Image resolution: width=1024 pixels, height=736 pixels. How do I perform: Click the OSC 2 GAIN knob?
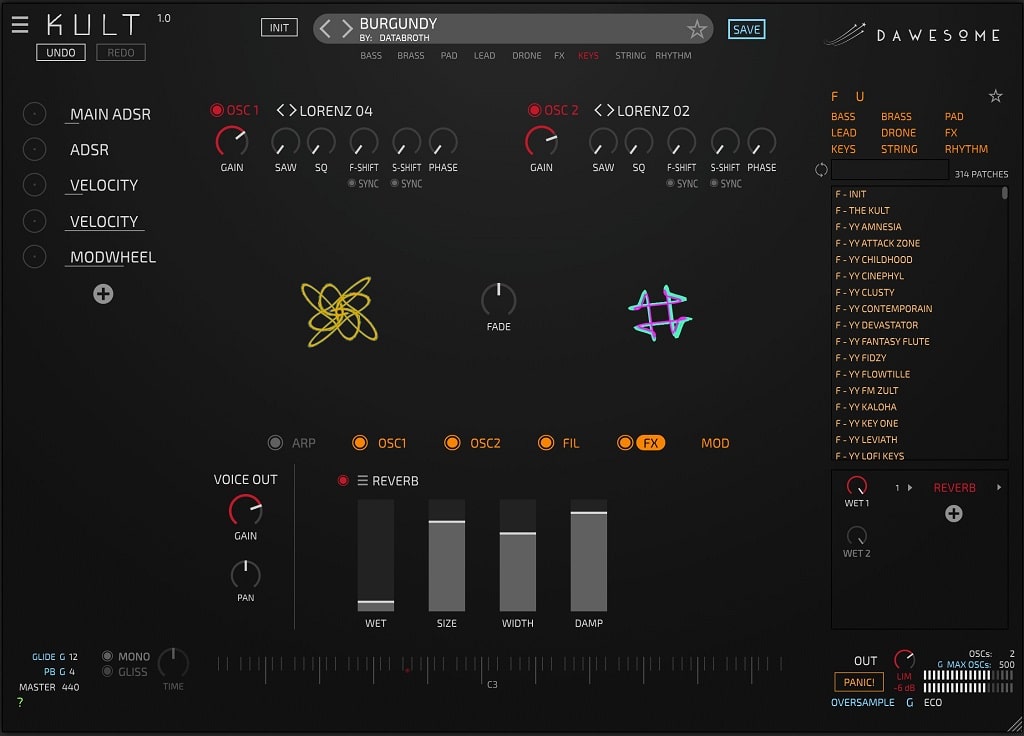[x=541, y=142]
